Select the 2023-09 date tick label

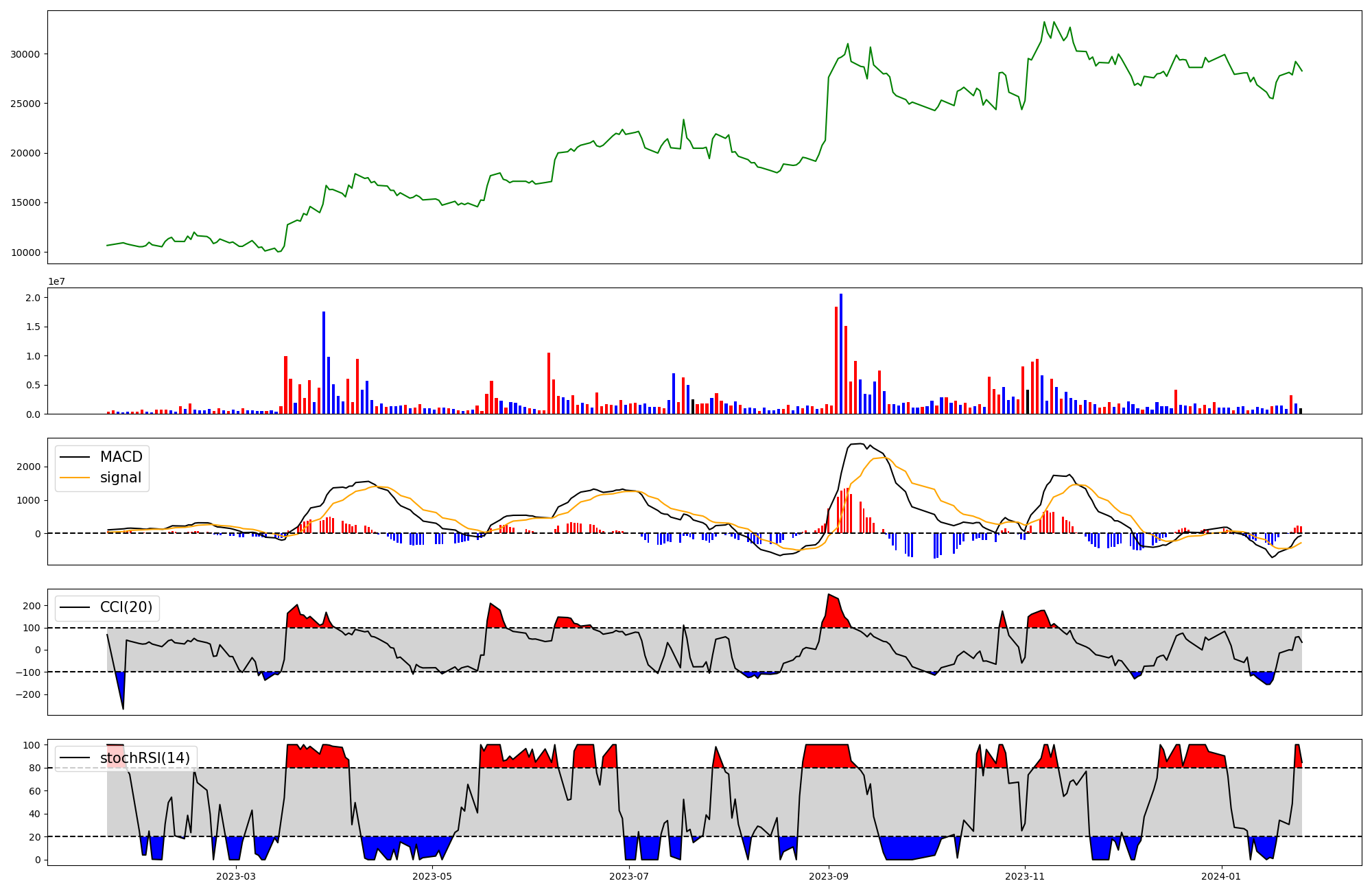(x=829, y=876)
